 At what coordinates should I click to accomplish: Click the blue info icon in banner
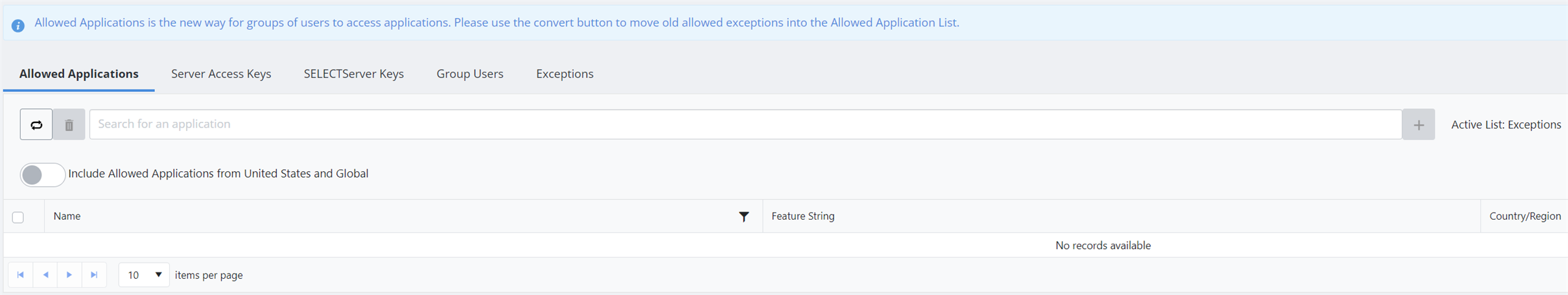coord(18,25)
